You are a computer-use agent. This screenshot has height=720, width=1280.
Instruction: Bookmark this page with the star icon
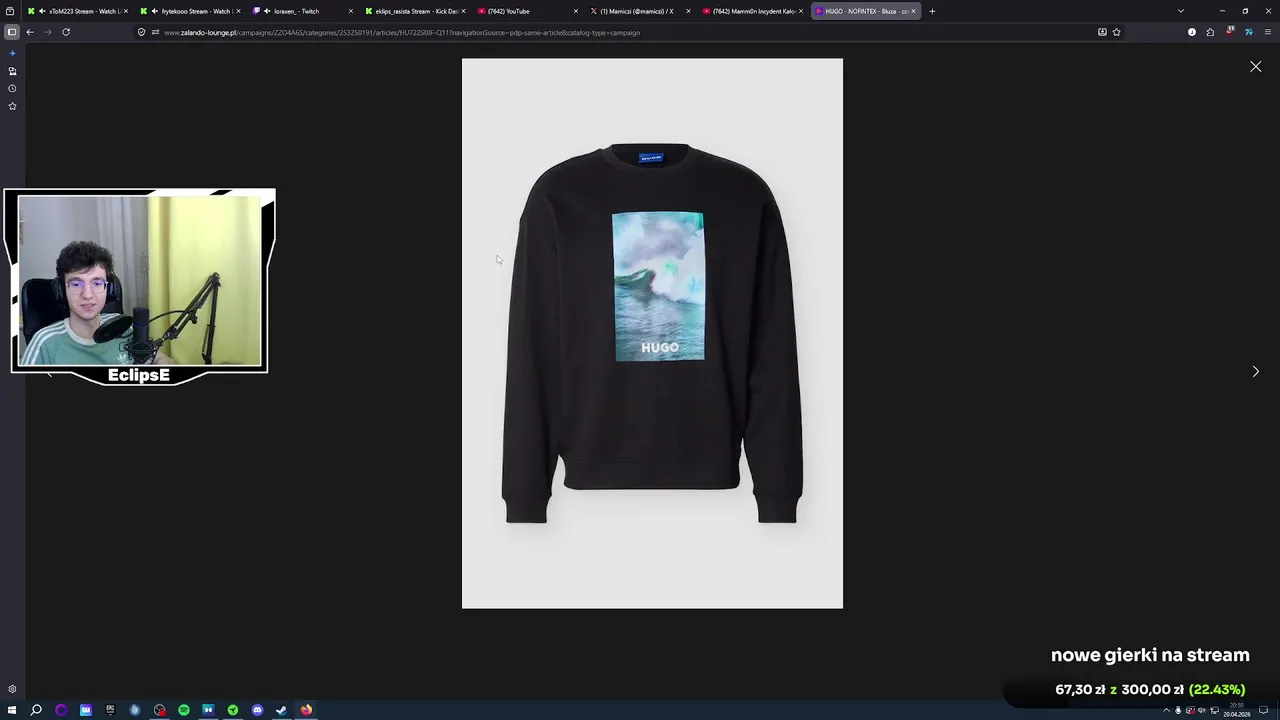1116,32
